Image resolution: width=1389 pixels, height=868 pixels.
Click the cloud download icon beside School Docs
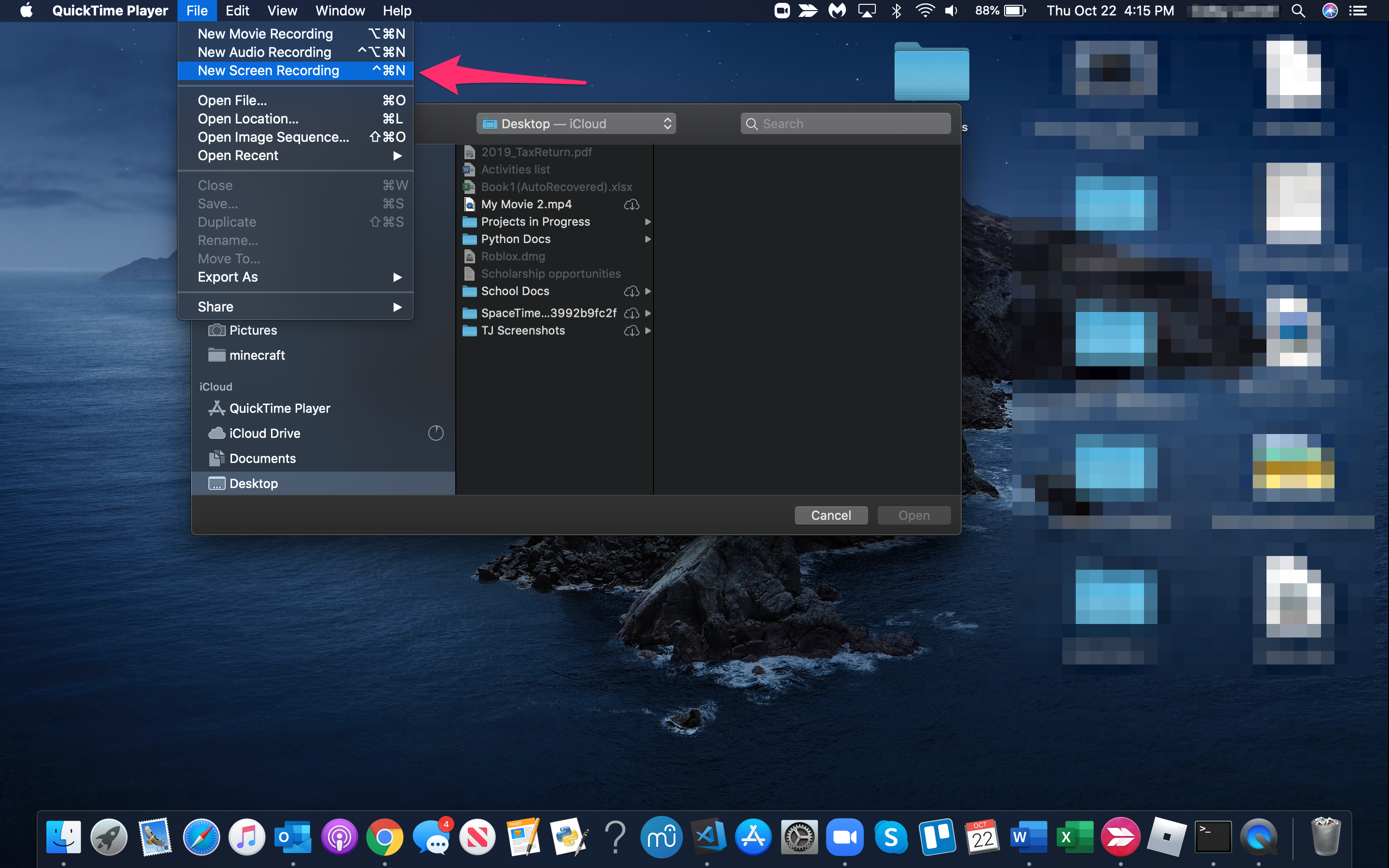click(x=631, y=292)
